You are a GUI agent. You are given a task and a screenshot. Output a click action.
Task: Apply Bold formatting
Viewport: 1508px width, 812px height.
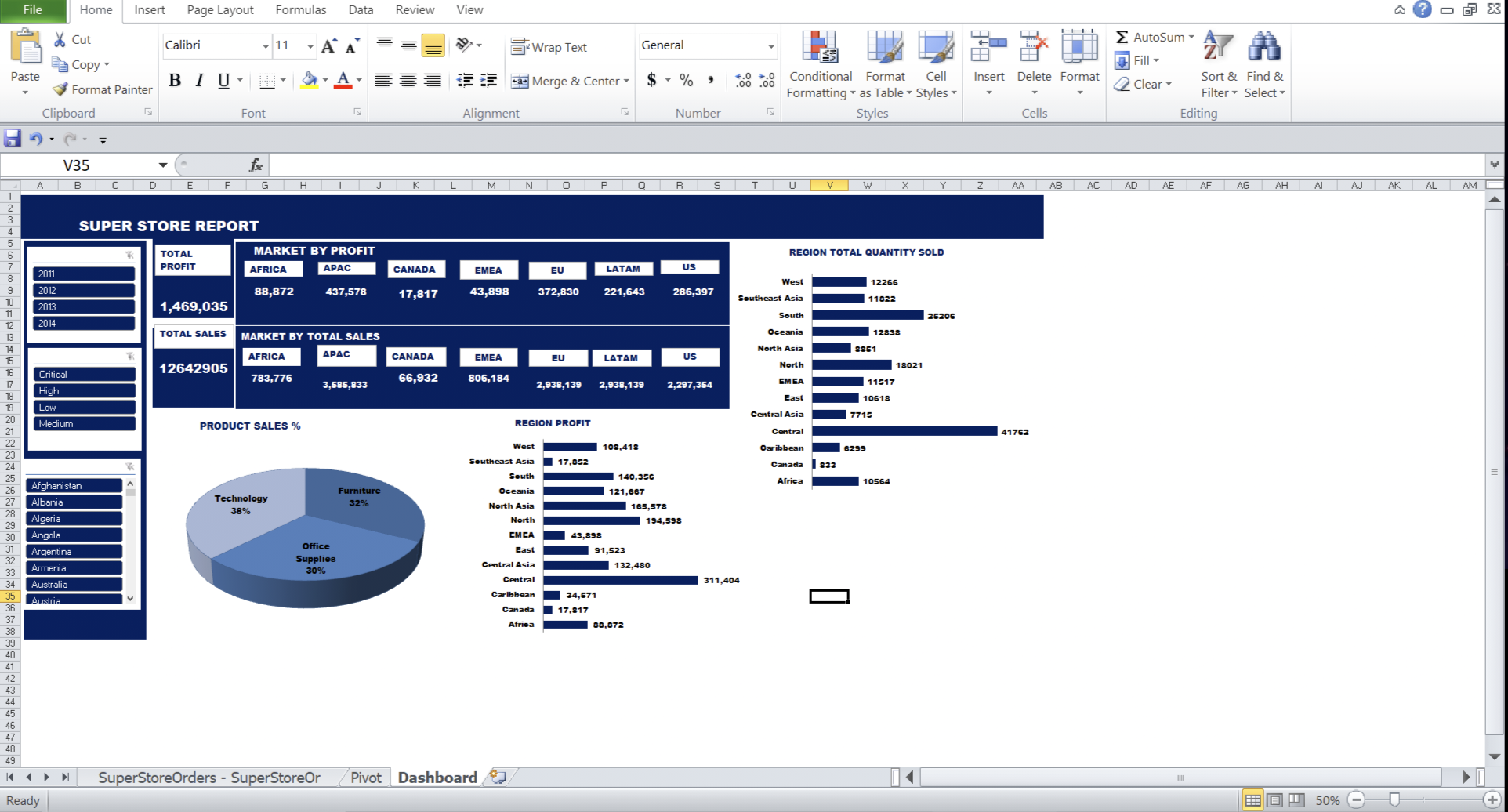(x=175, y=80)
